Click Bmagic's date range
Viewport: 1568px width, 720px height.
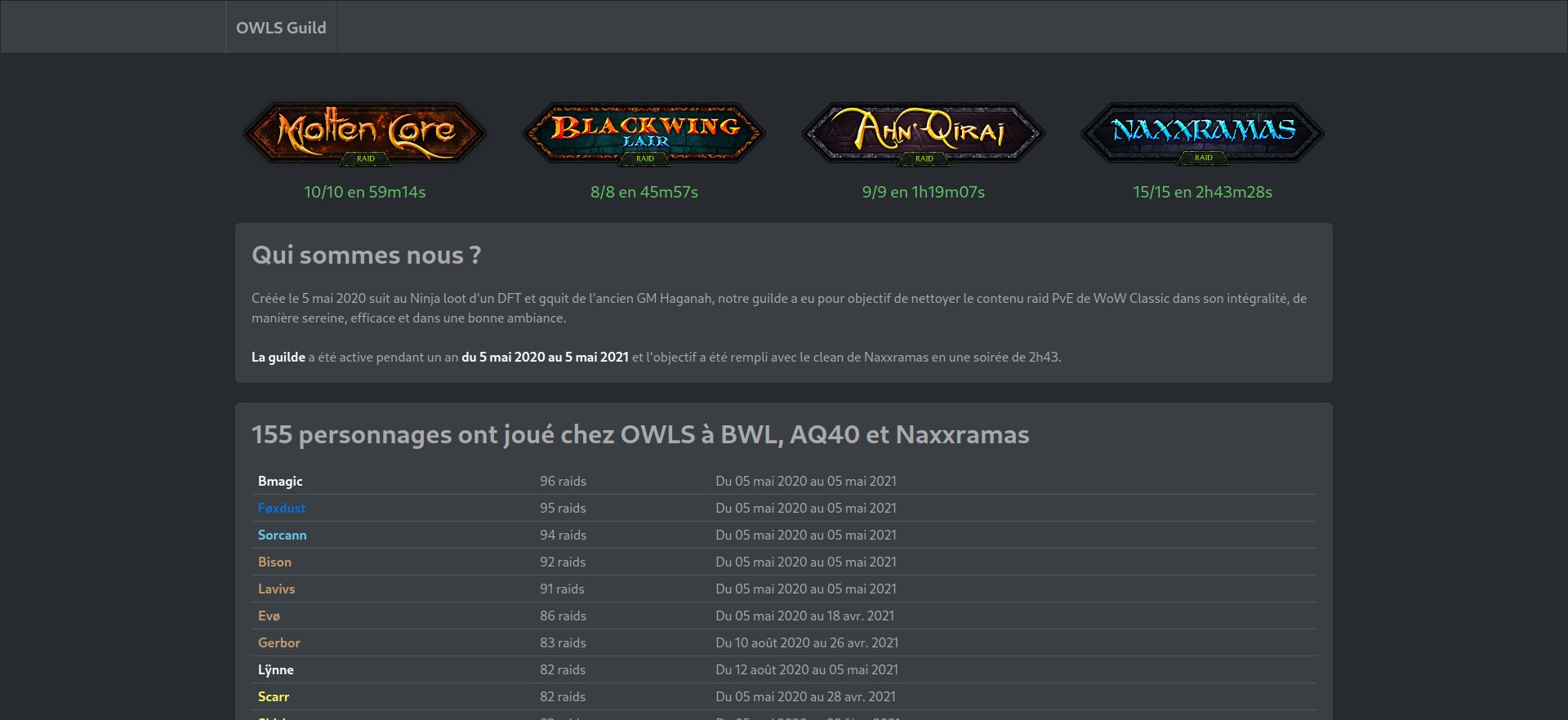[x=806, y=481]
